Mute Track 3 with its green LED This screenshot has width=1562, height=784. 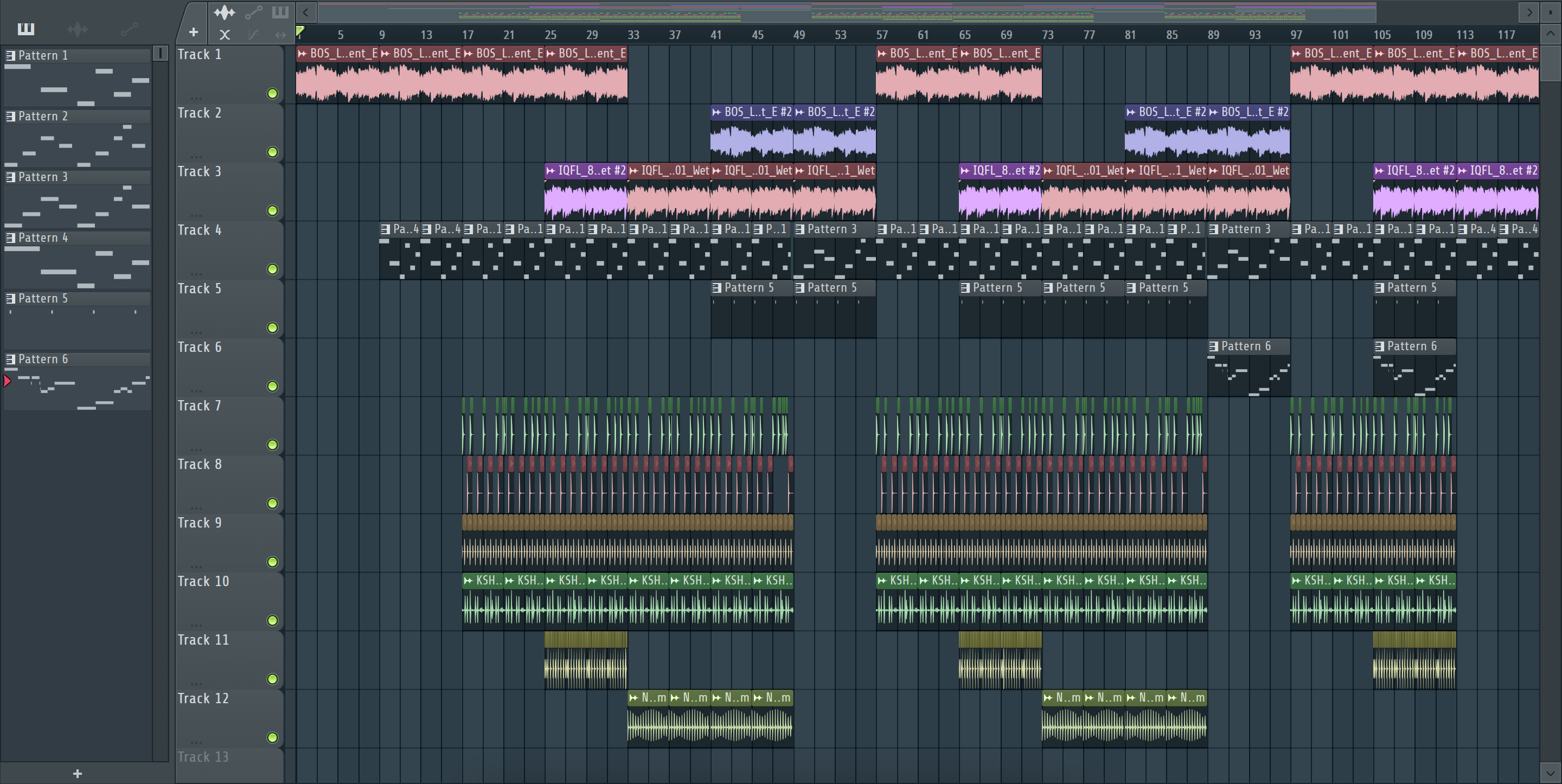[273, 210]
